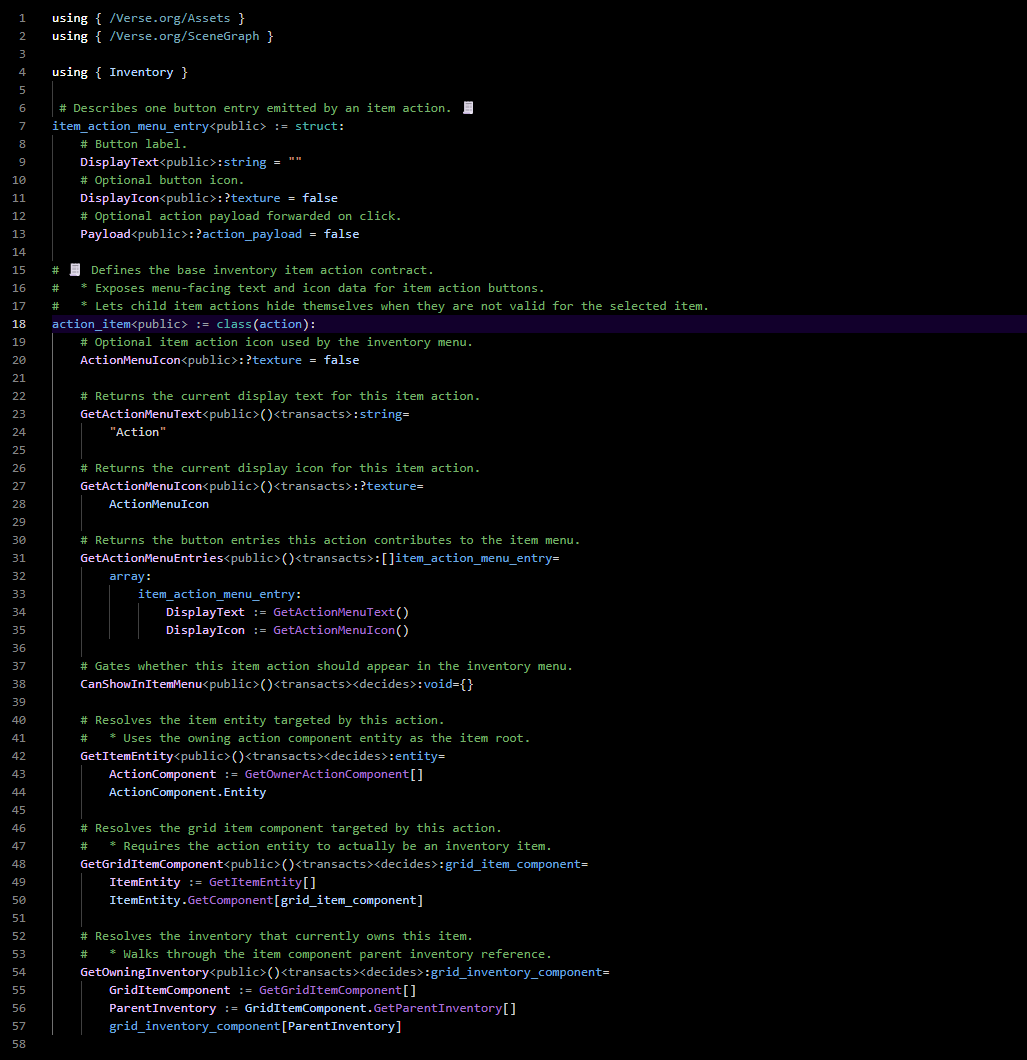Click the "# Optional button icon." comment
This screenshot has width=1027, height=1060.
point(162,180)
